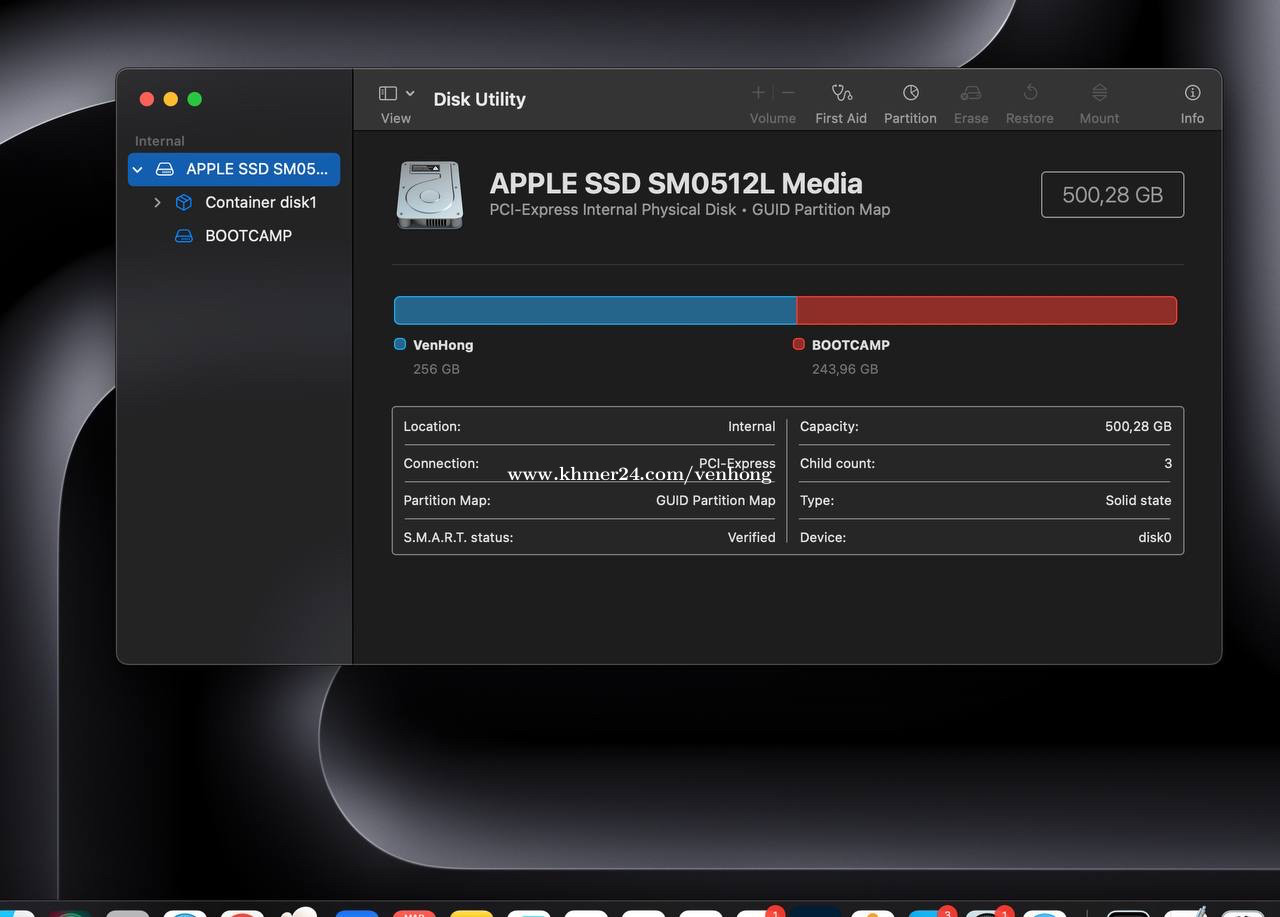1280x917 pixels.
Task: Click the red BOOTCAMP partition bar segment
Action: [x=987, y=310]
